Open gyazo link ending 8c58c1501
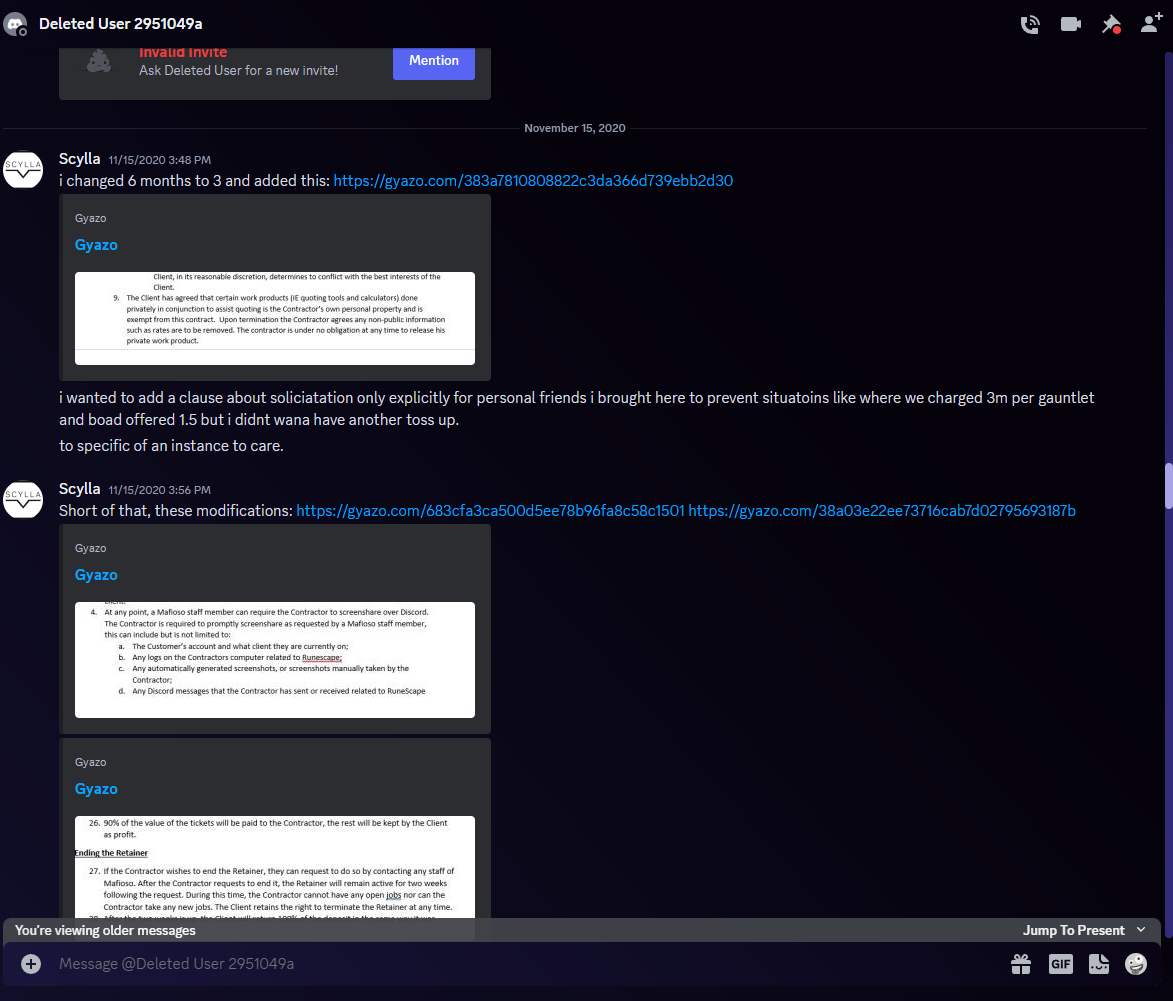 (x=490, y=511)
